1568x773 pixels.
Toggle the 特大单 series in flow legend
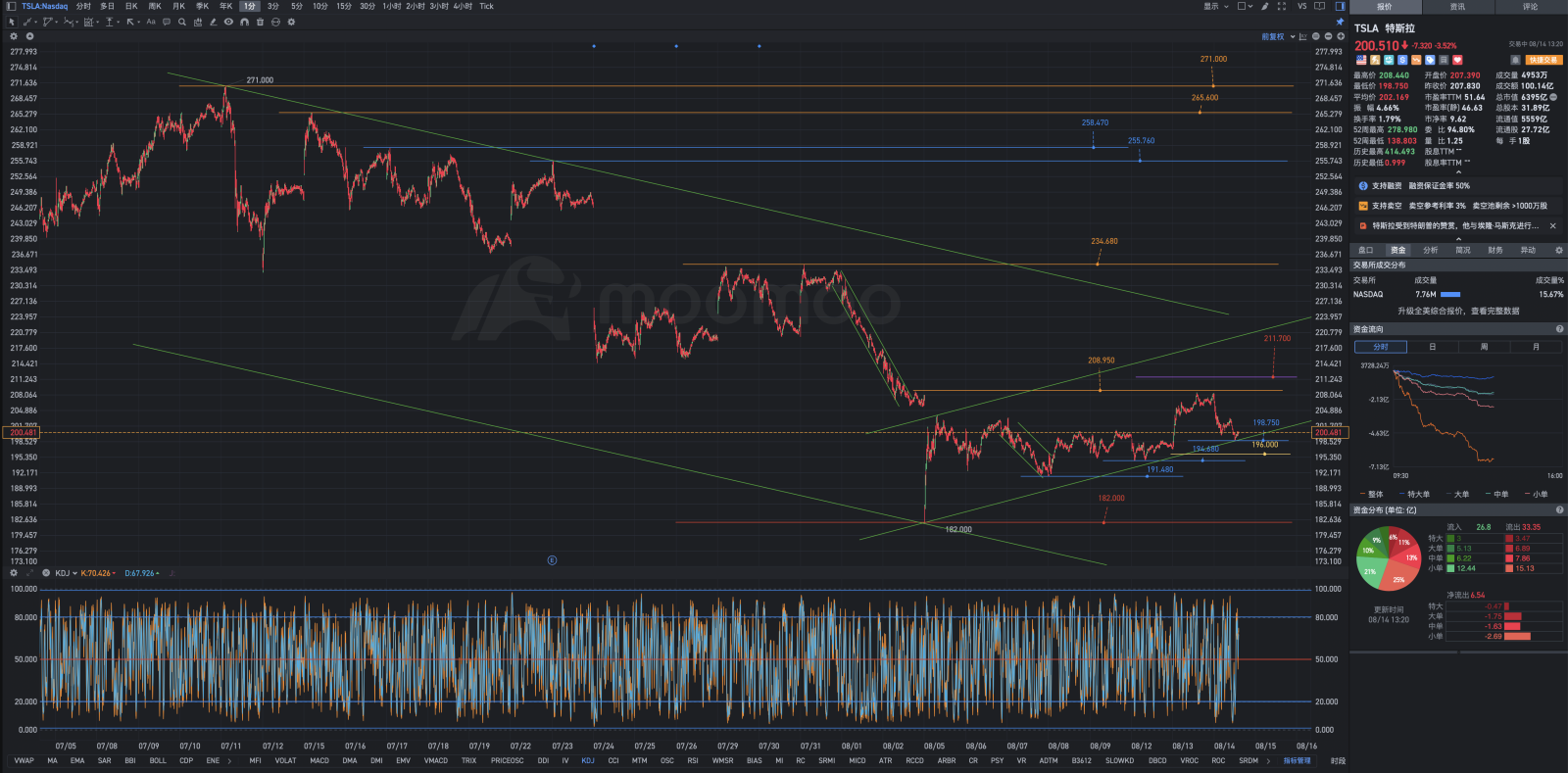(1415, 494)
